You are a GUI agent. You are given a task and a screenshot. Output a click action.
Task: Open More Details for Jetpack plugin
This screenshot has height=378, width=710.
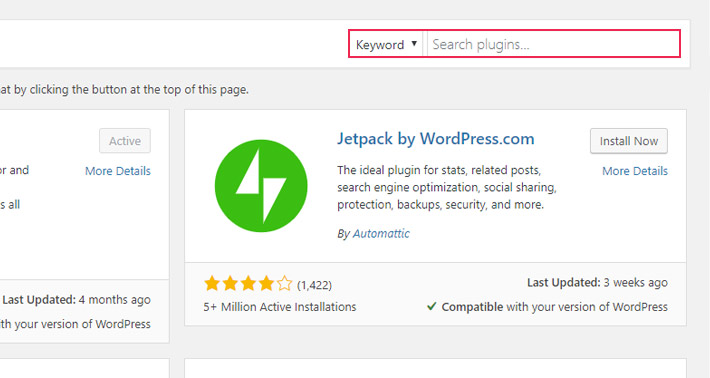point(635,171)
